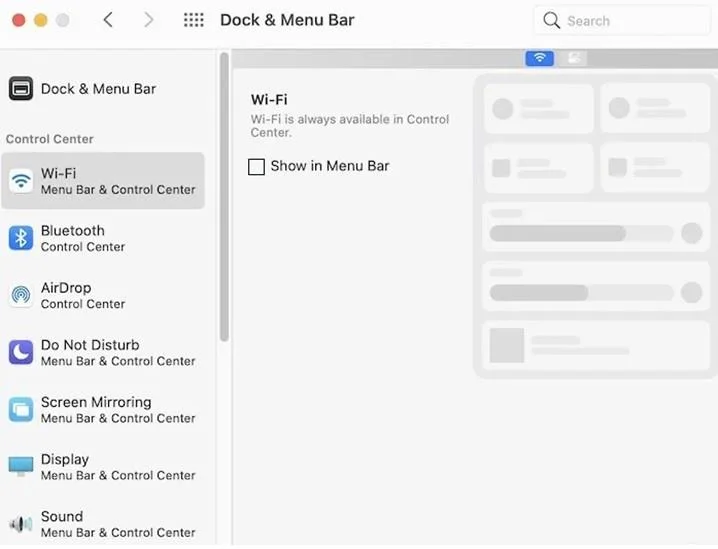718x549 pixels.
Task: Click the Sound speaker icon
Action: [x=21, y=524]
